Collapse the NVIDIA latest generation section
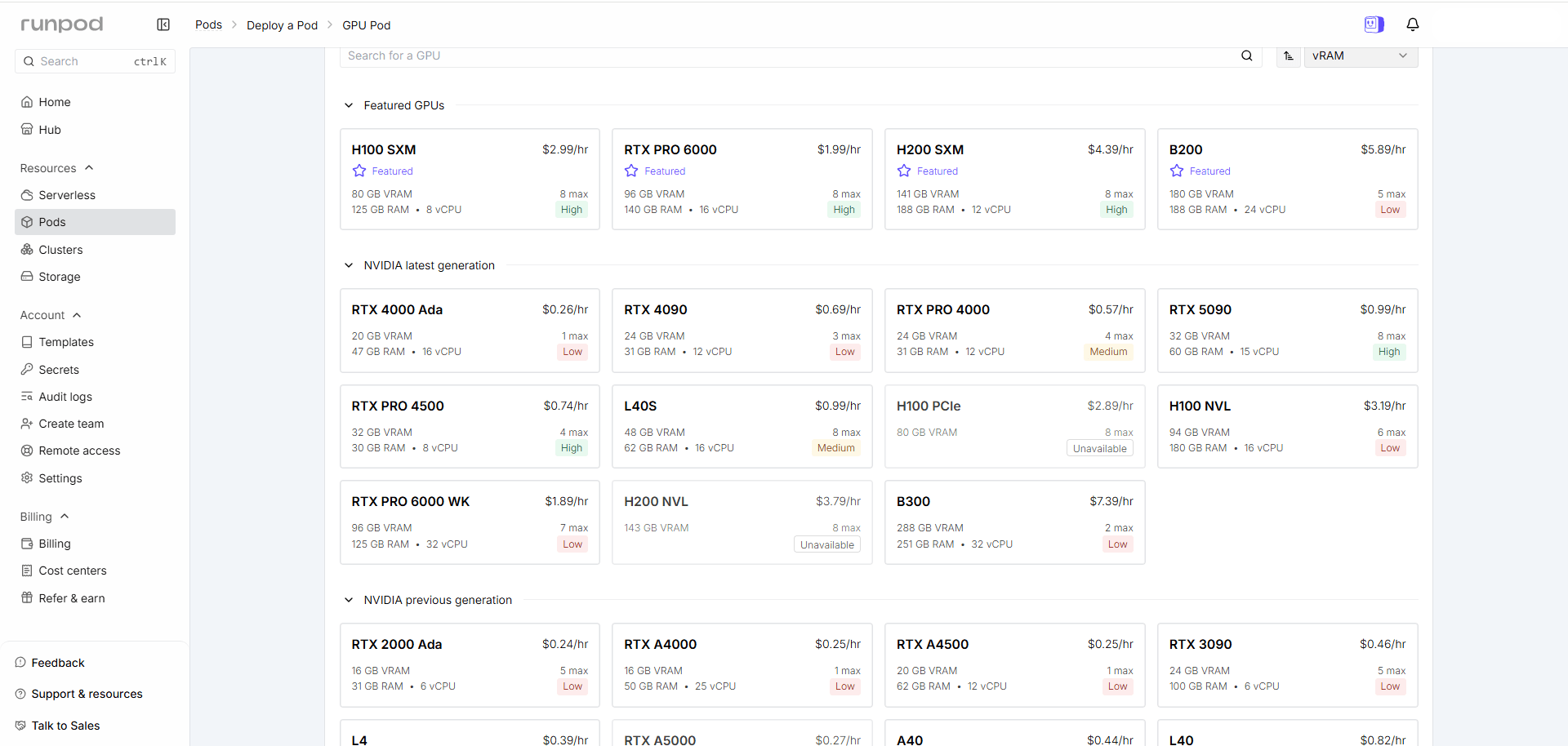 pos(349,265)
